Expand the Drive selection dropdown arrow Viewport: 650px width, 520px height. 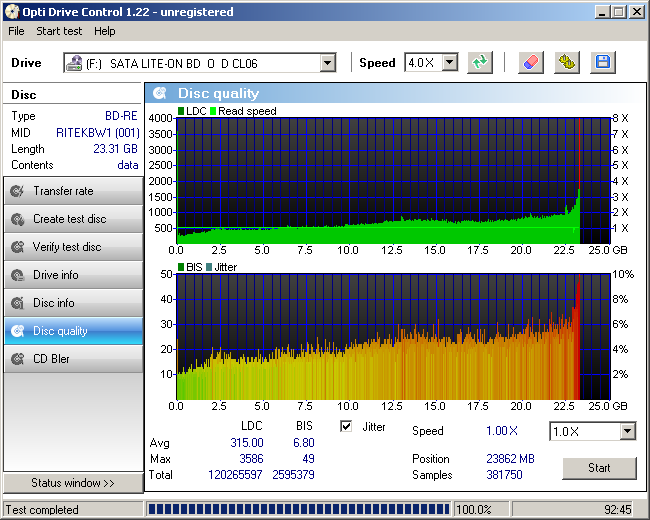(x=327, y=63)
